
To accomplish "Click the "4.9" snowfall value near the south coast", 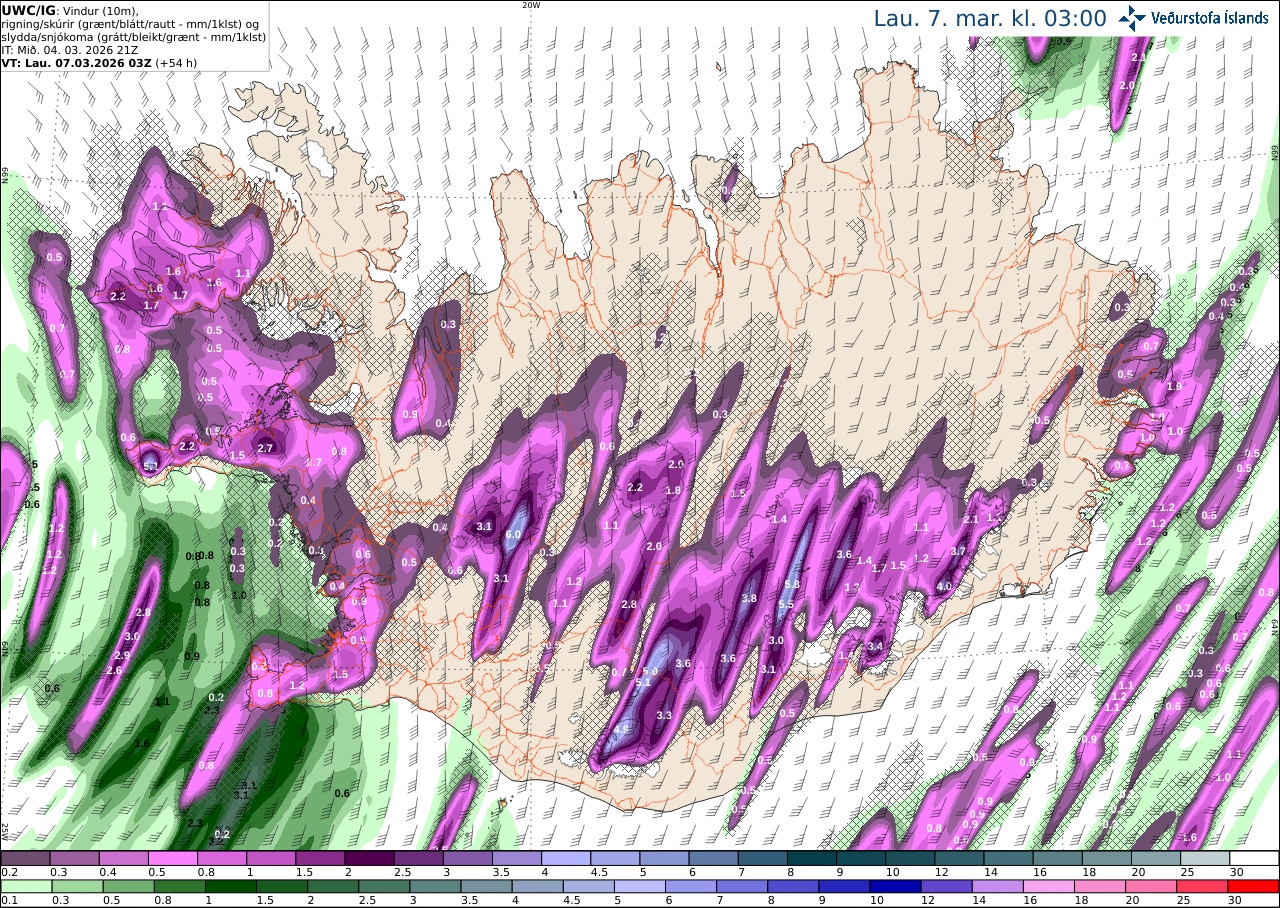I will point(621,731).
